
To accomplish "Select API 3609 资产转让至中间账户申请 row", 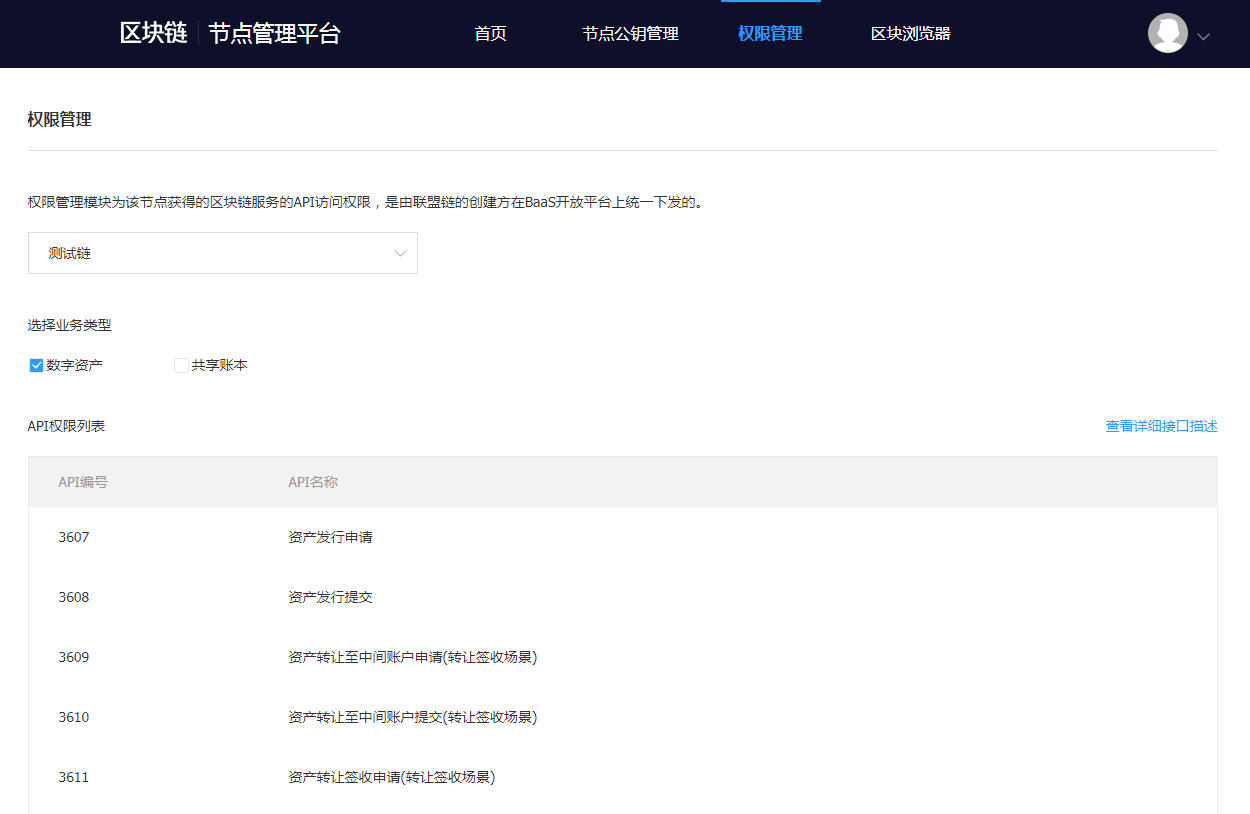I will 412,657.
